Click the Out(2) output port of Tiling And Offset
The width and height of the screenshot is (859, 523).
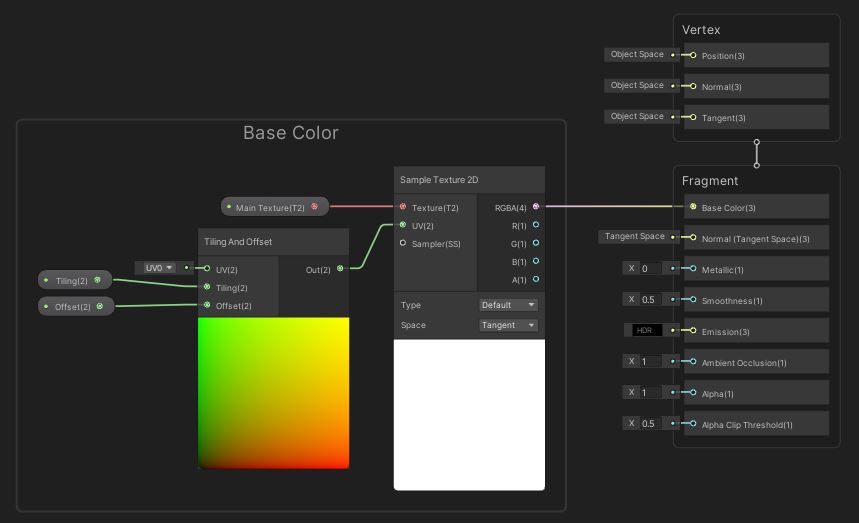(x=340, y=268)
